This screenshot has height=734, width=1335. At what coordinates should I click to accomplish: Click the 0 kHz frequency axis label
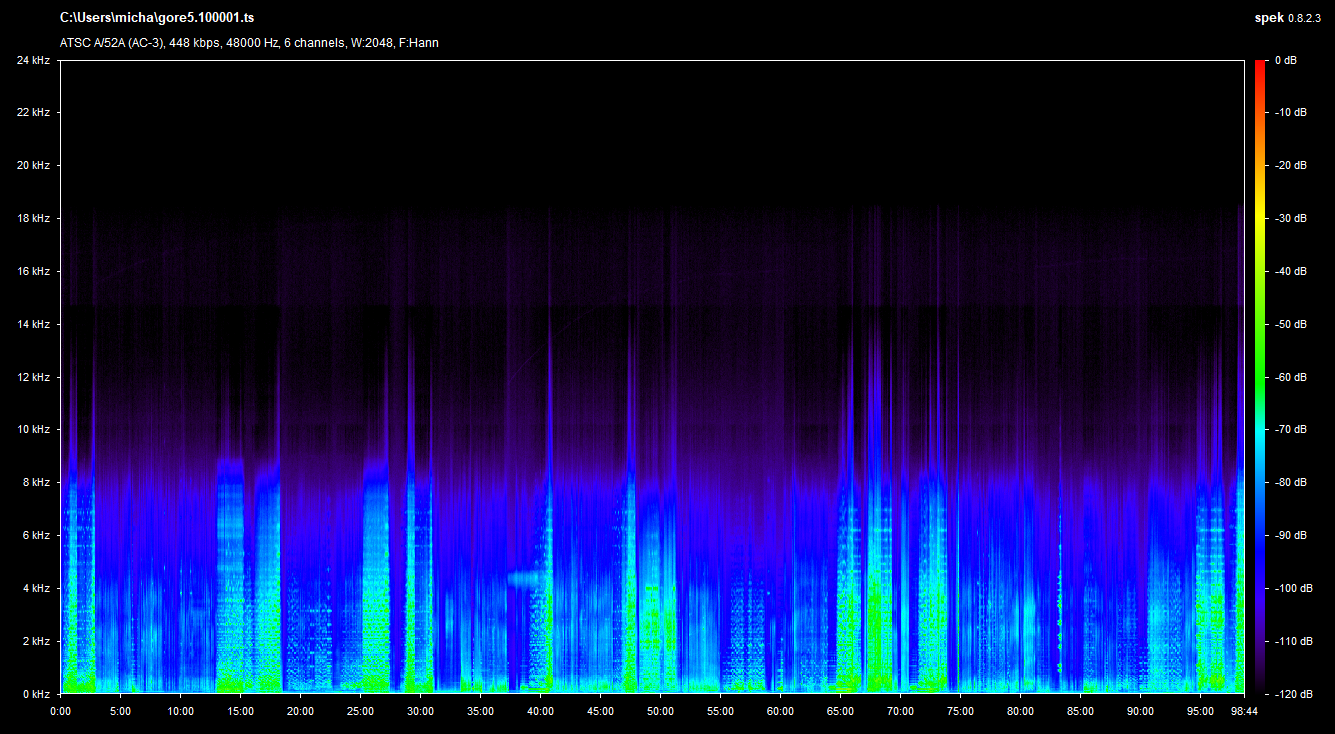pos(35,693)
